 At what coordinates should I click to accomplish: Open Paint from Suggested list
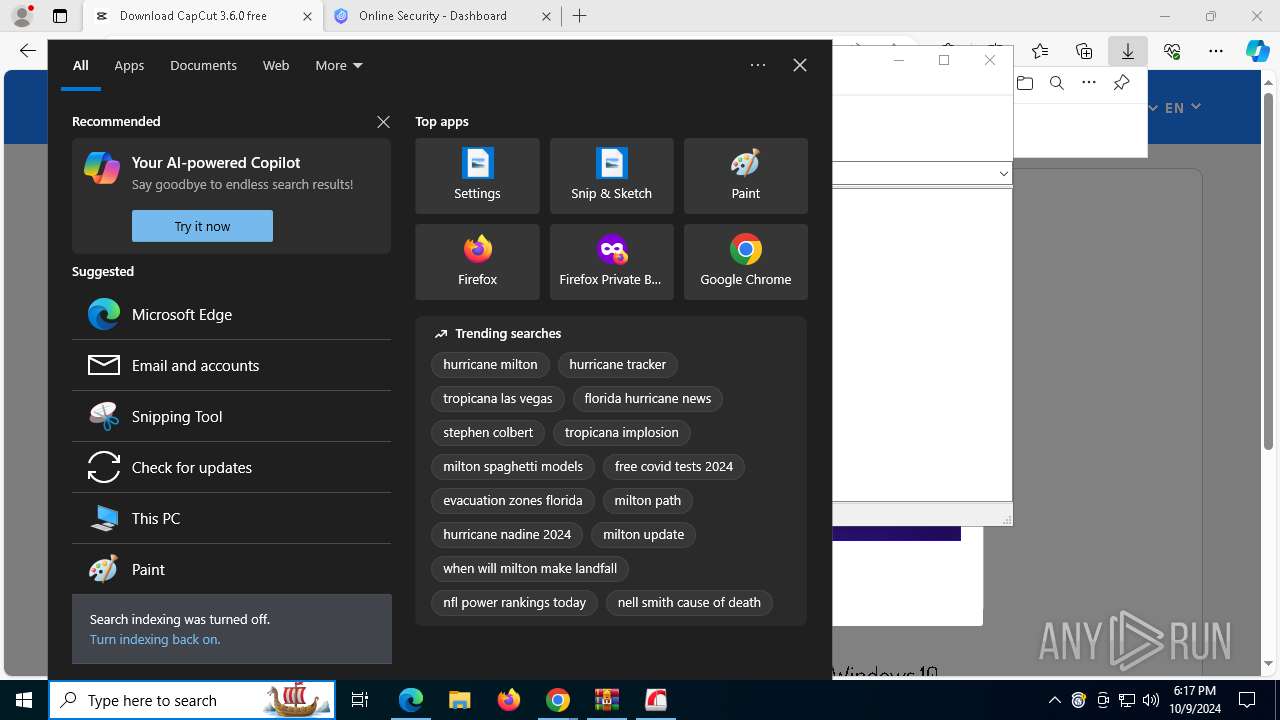231,569
